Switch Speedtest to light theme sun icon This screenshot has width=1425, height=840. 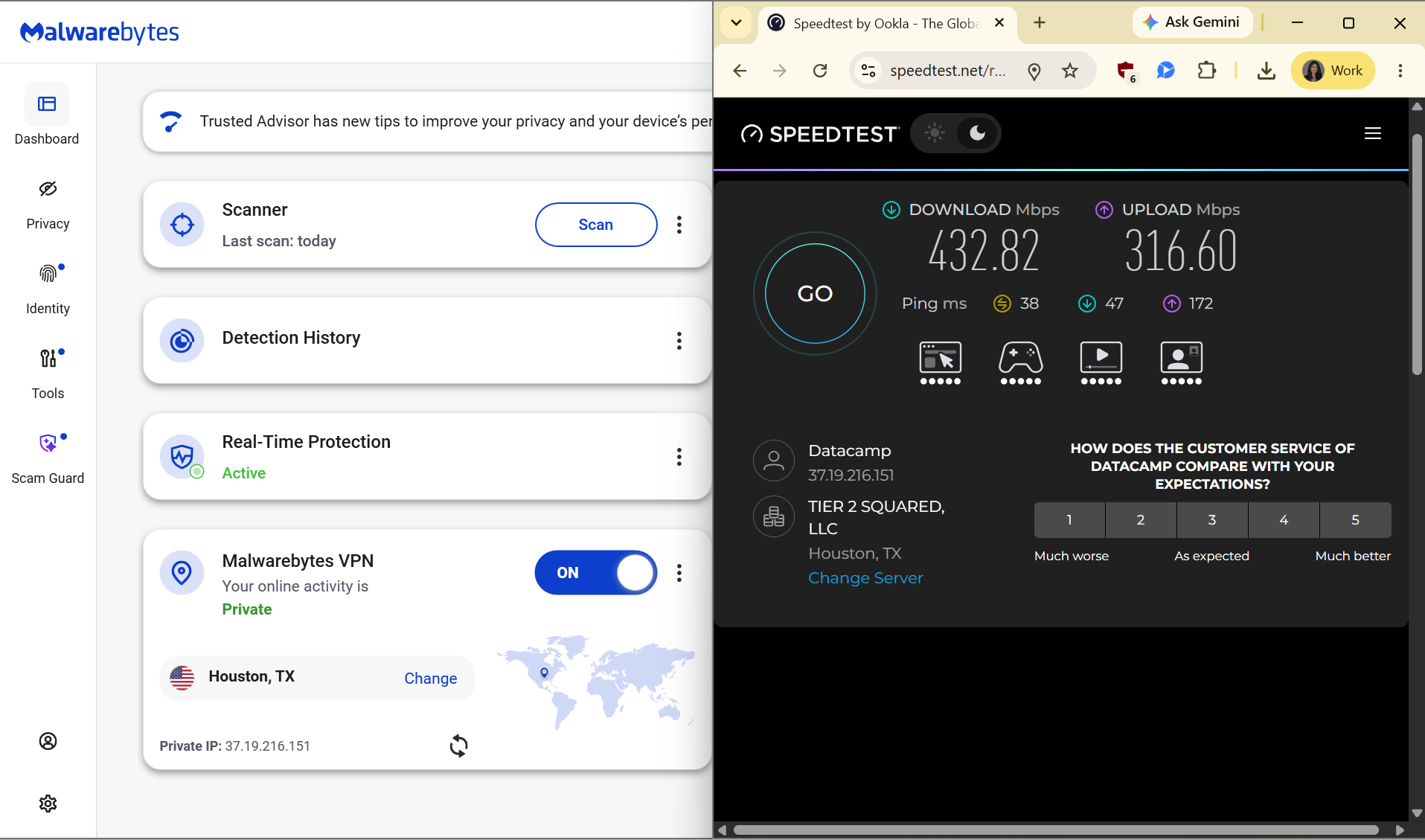[935, 133]
